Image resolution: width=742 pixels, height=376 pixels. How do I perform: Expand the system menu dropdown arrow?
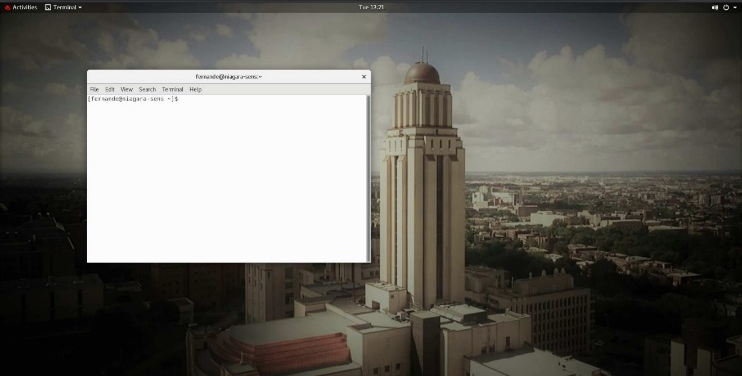coord(735,8)
